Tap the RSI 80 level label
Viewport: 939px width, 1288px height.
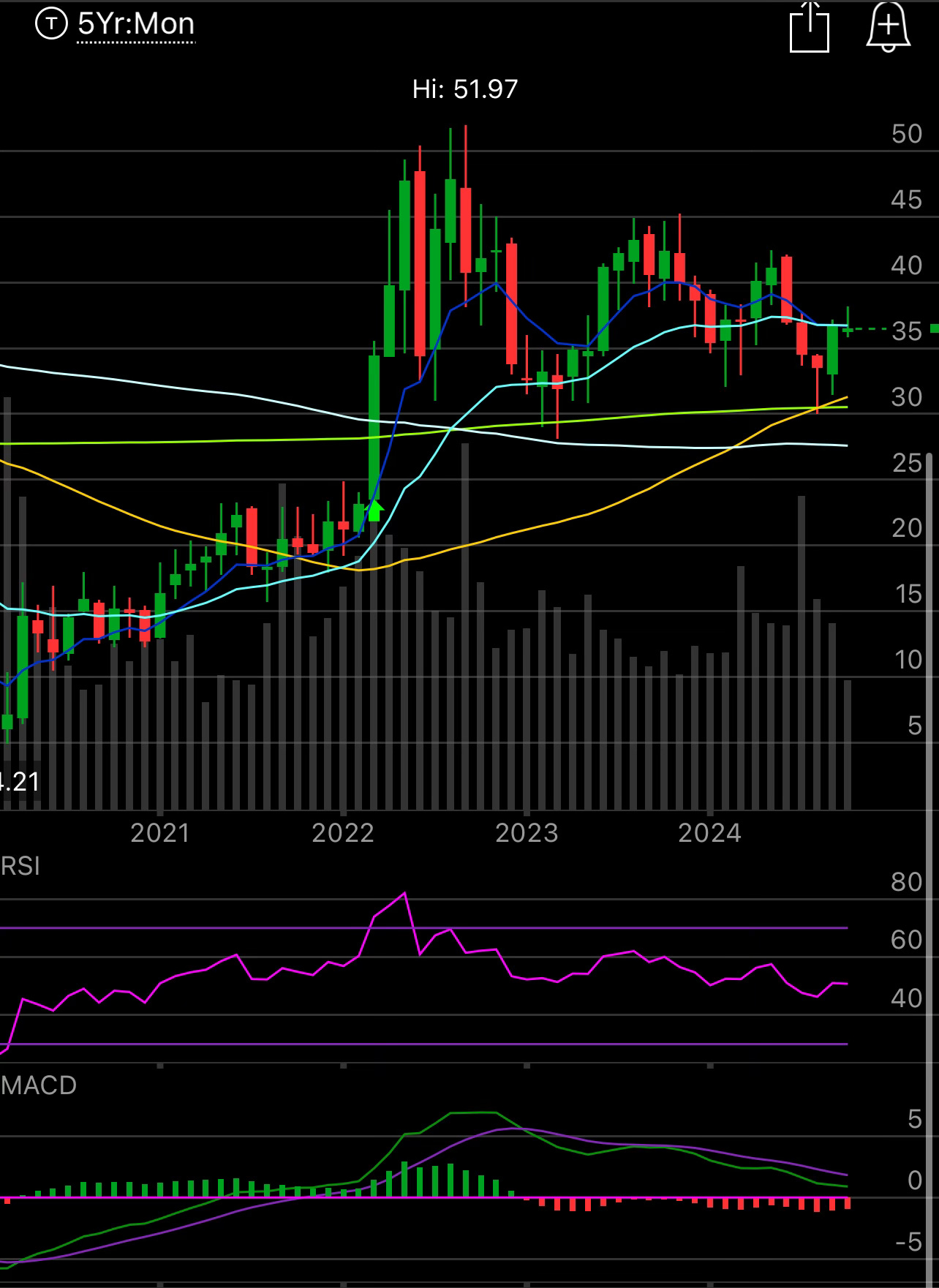907,882
